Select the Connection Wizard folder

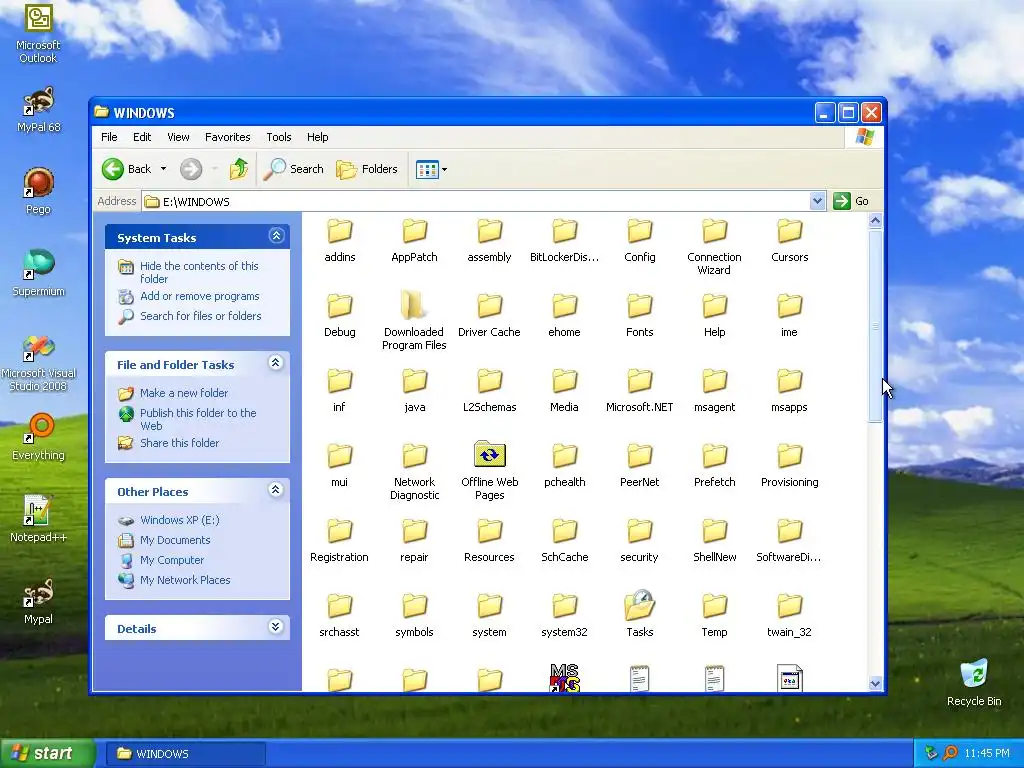point(714,245)
